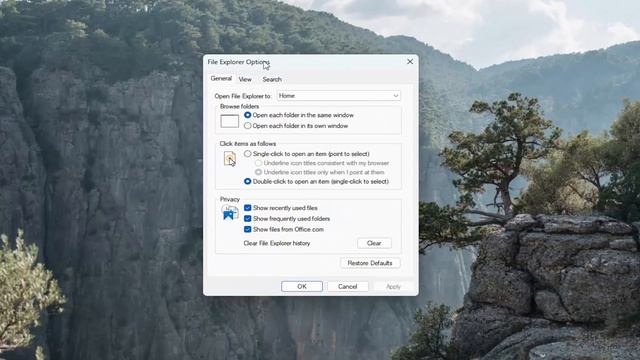Image resolution: width=640 pixels, height=360 pixels.
Task: Click the Clear history button
Action: tap(374, 243)
